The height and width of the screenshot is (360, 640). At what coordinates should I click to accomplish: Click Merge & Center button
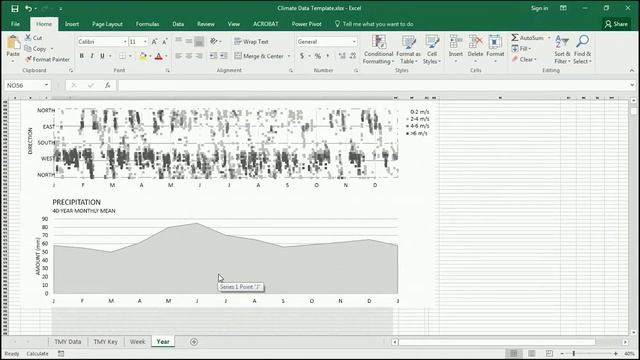259,56
